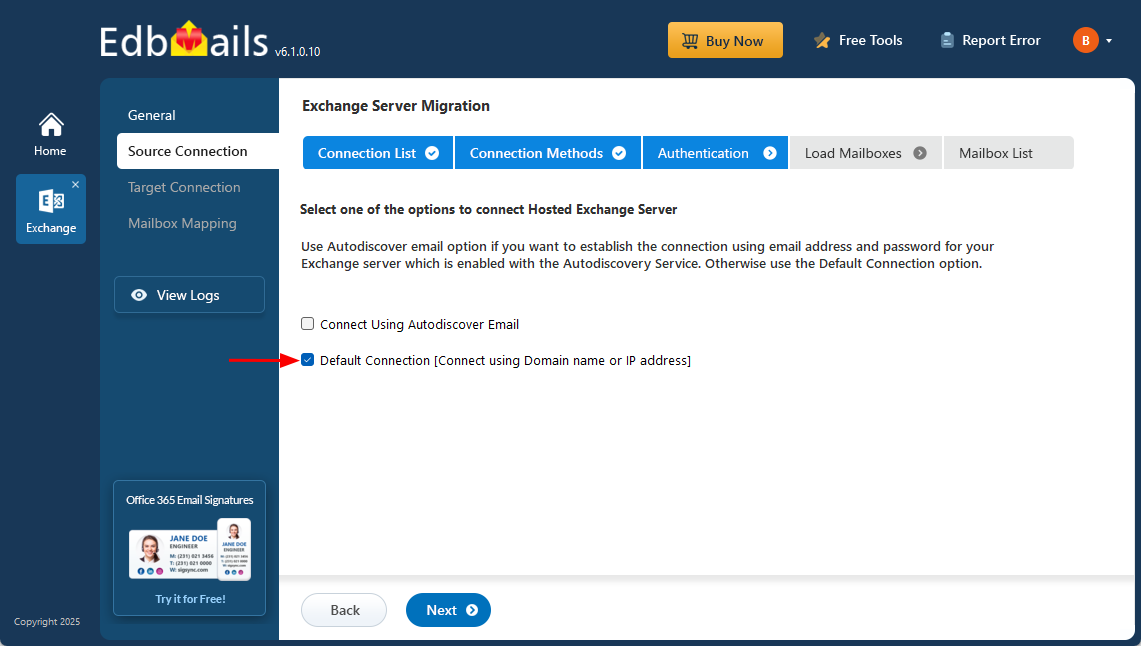This screenshot has height=646, width=1141.
Task: Open the Mailbox List step tab
Action: 1008,153
